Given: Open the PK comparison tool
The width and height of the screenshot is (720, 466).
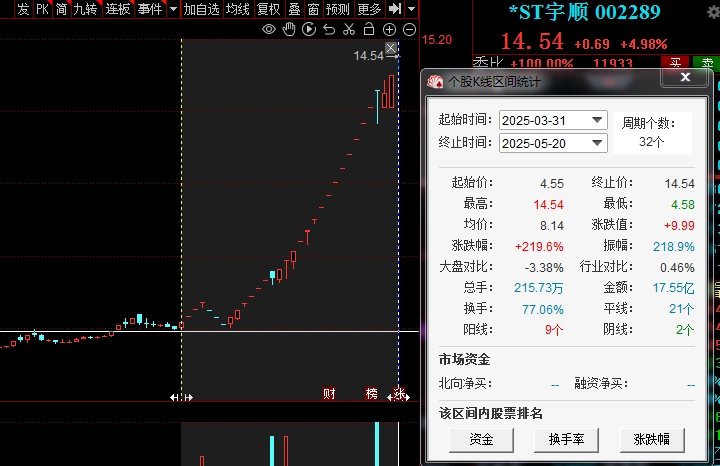Looking at the screenshot, I should pos(43,9).
